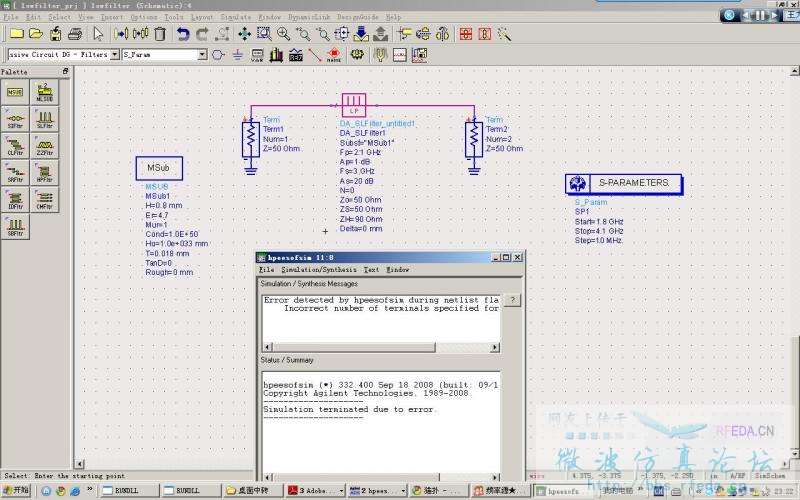Click the "Fp=2.1 GHz" parameter text
Image resolution: width=800 pixels, height=500 pixels.
pos(360,152)
